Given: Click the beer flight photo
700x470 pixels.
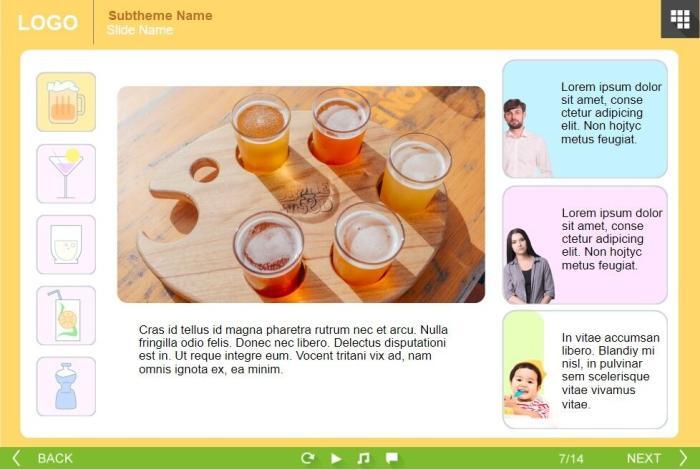Looking at the screenshot, I should tap(301, 194).
